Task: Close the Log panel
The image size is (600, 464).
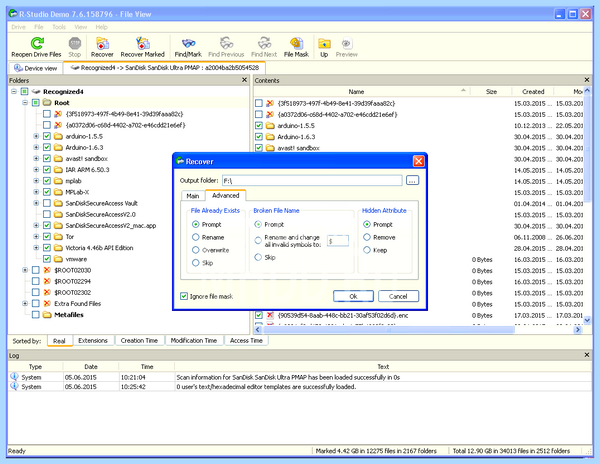Action: [587, 355]
